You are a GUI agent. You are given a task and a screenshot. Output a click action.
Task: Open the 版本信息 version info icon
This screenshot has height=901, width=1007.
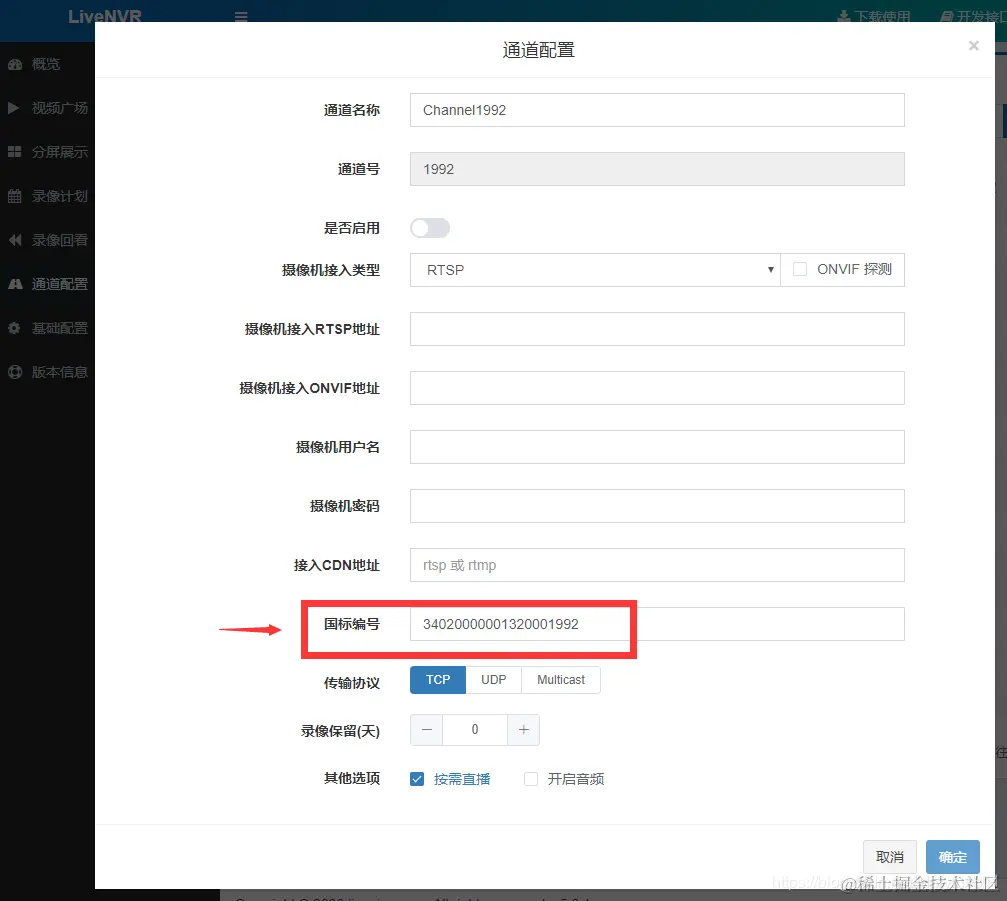15,371
